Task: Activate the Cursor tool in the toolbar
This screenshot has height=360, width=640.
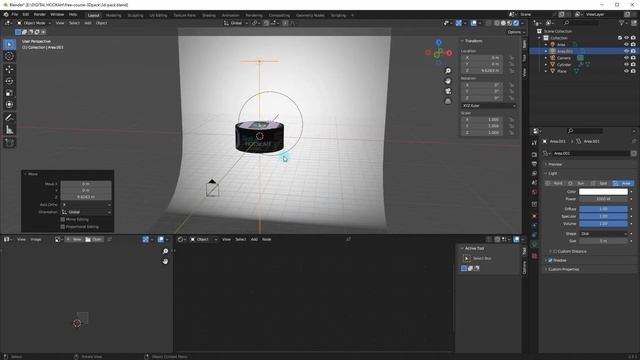Action: click(x=9, y=56)
